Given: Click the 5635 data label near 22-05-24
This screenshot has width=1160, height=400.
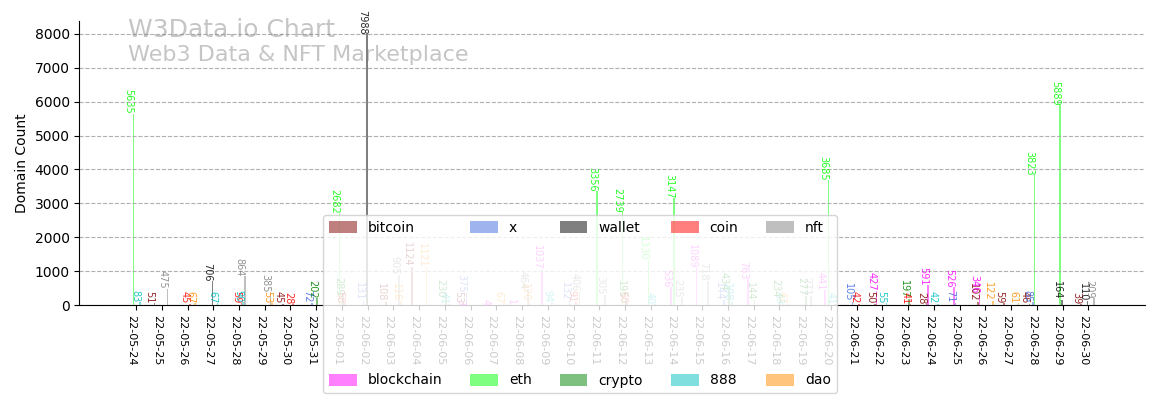Looking at the screenshot, I should coord(129,102).
